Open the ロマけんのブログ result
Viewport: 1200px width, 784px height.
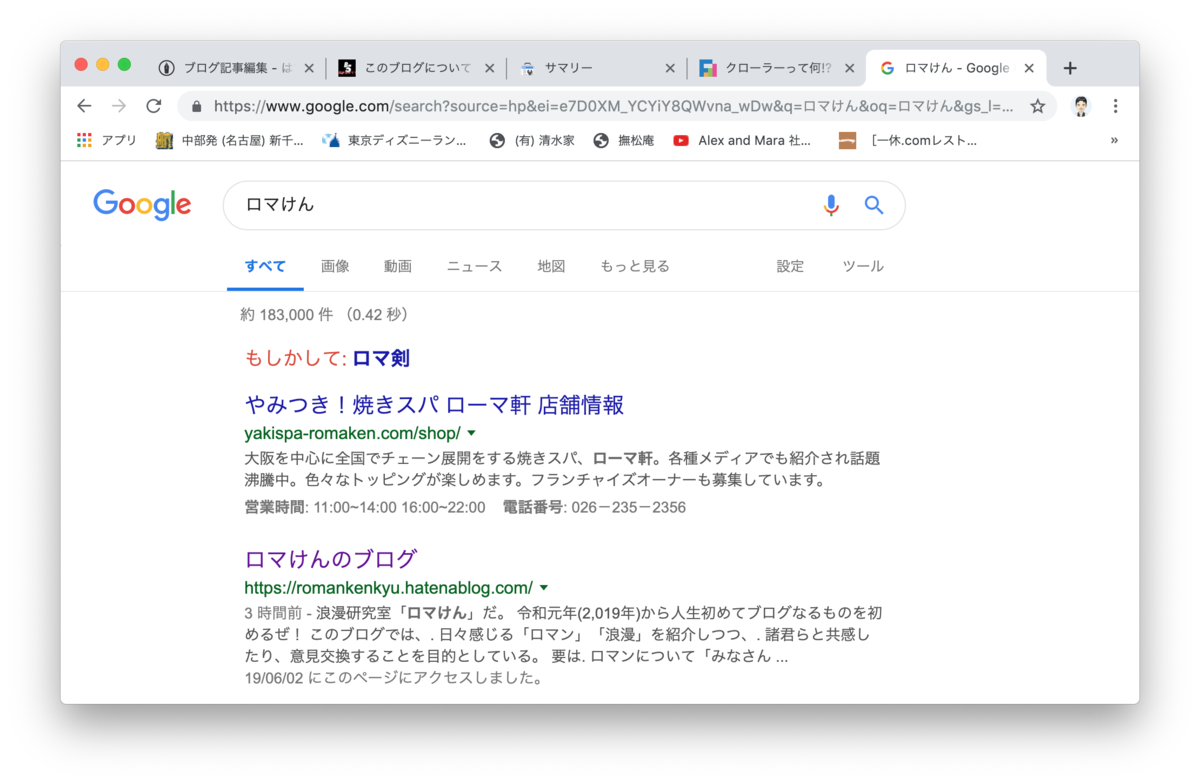pos(330,559)
